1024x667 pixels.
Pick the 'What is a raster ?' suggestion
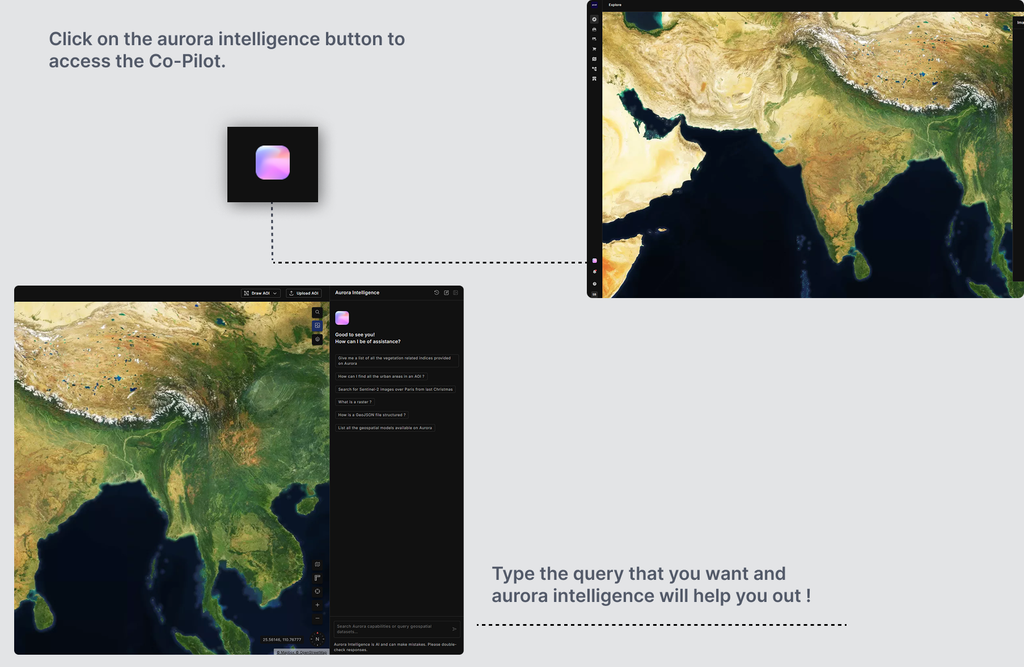pyautogui.click(x=355, y=402)
